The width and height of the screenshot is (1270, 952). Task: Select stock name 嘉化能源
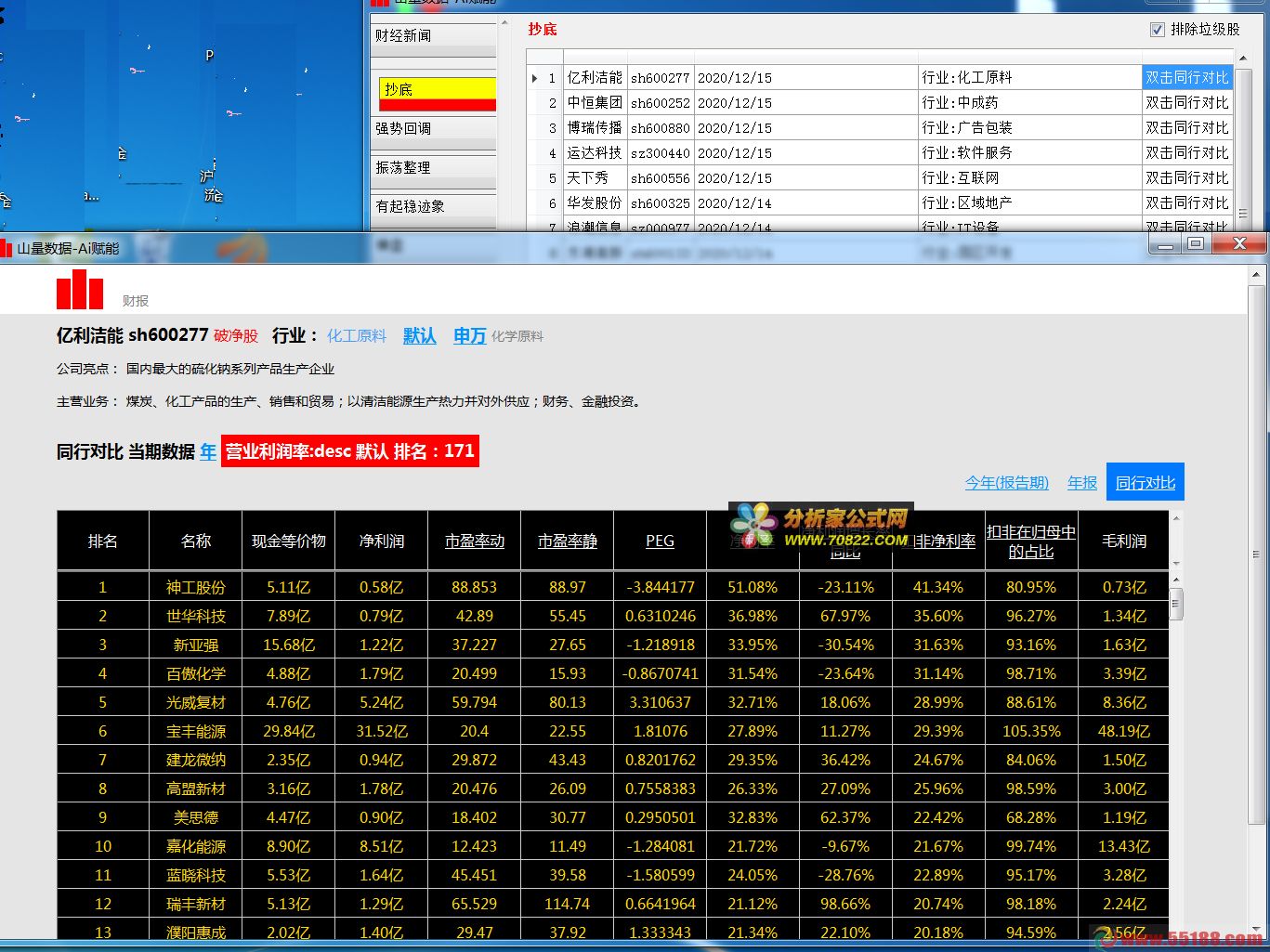click(x=196, y=846)
